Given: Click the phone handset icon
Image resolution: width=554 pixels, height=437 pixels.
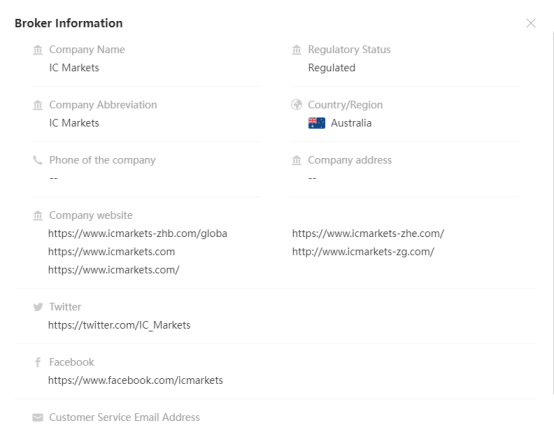Looking at the screenshot, I should coord(37,160).
